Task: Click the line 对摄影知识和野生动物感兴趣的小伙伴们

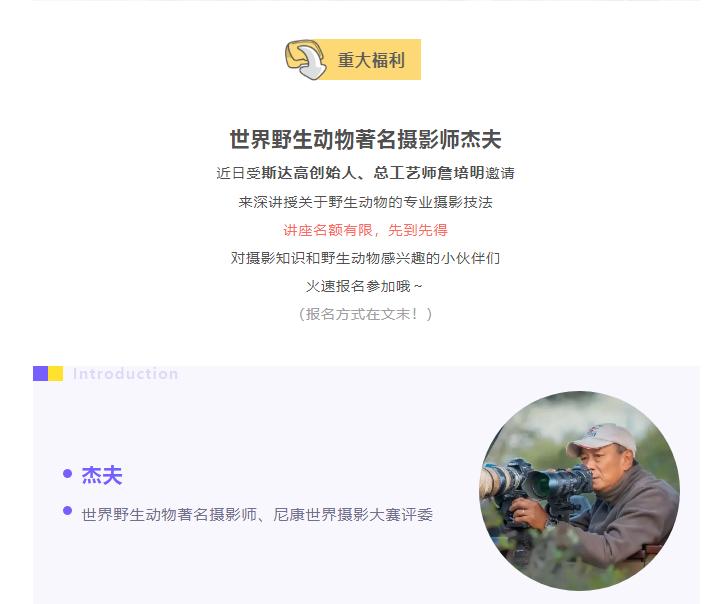Action: coord(365,258)
